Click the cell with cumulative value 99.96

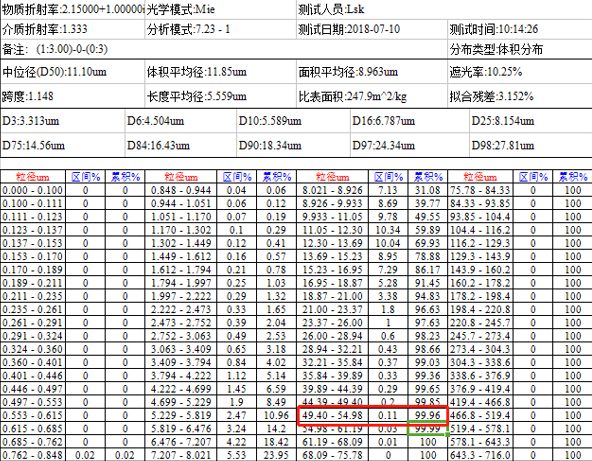[x=428, y=415]
